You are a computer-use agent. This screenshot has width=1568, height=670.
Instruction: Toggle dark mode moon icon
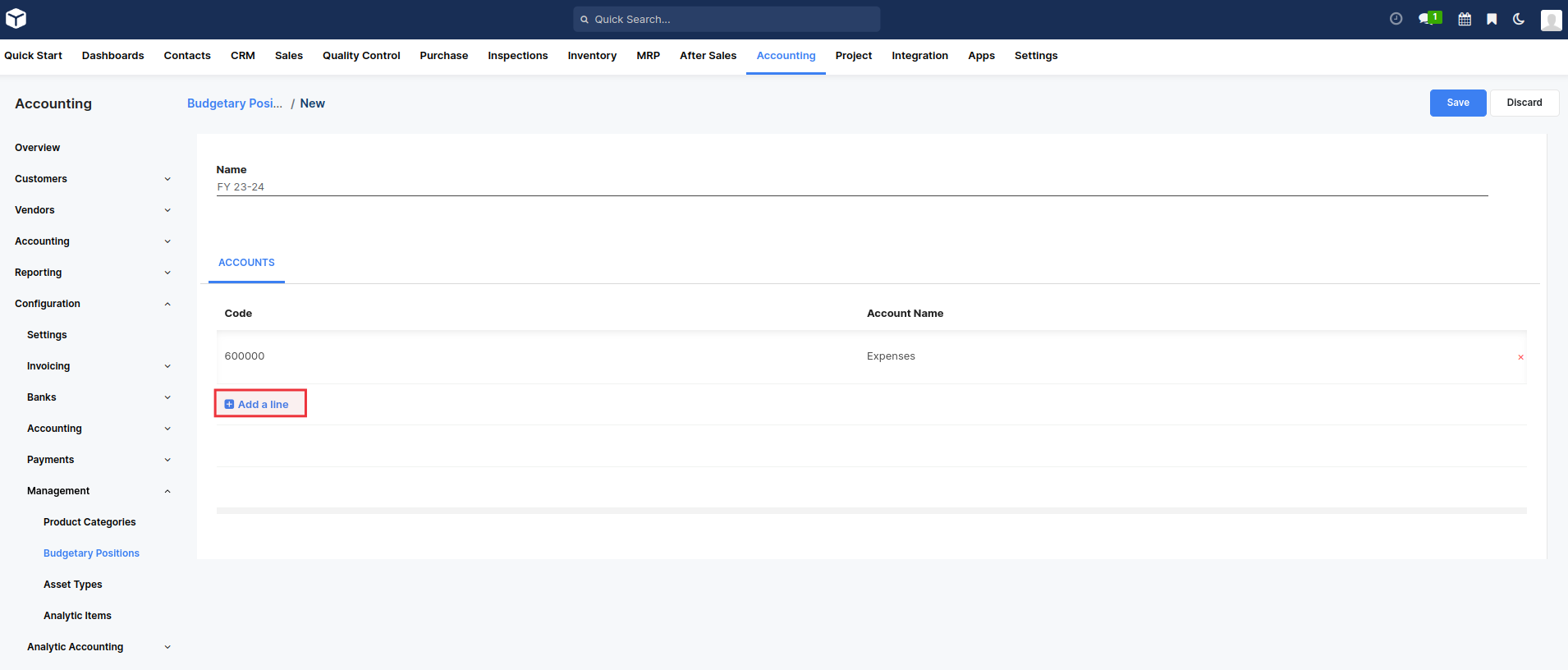tap(1519, 19)
